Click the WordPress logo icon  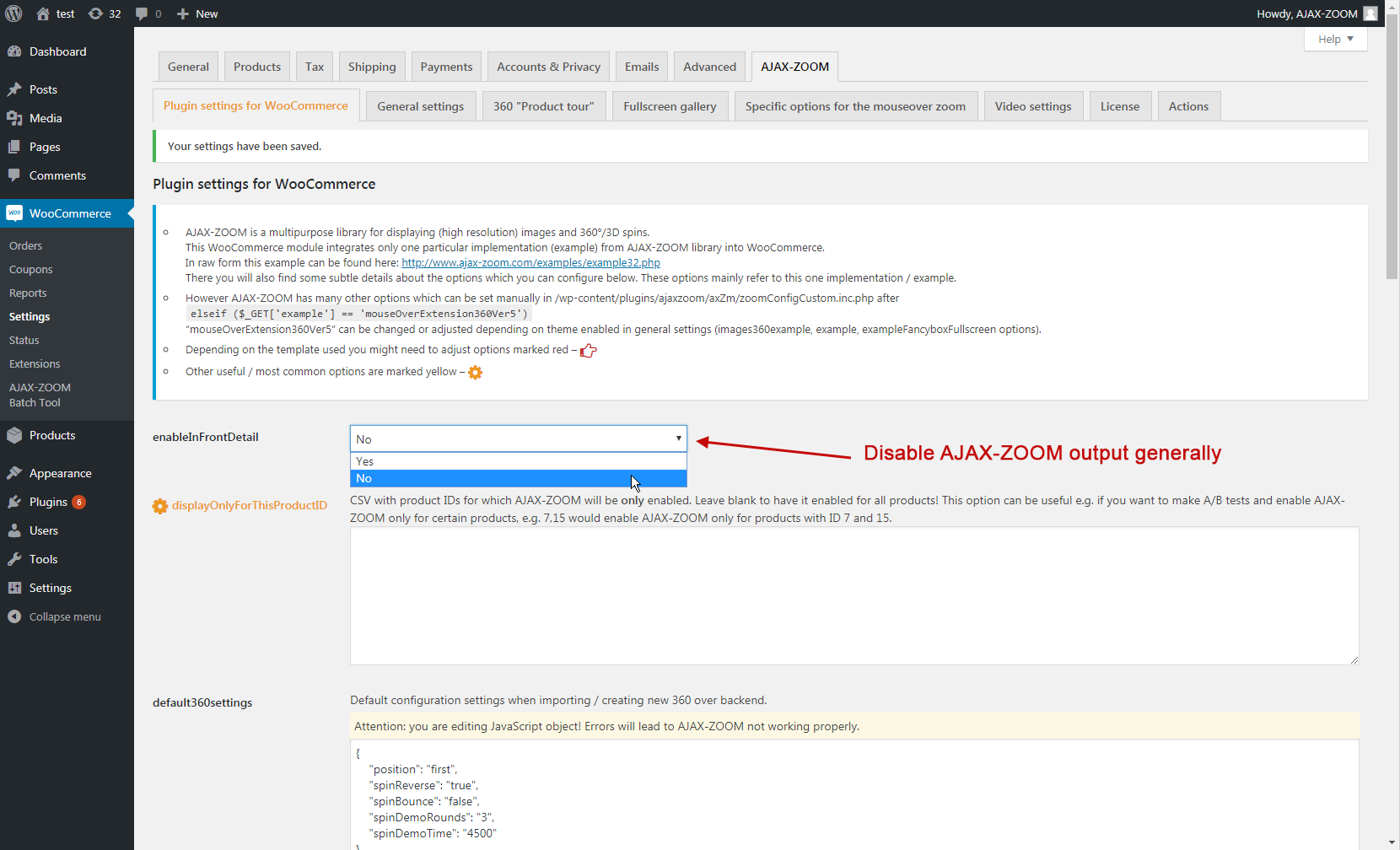[13, 13]
